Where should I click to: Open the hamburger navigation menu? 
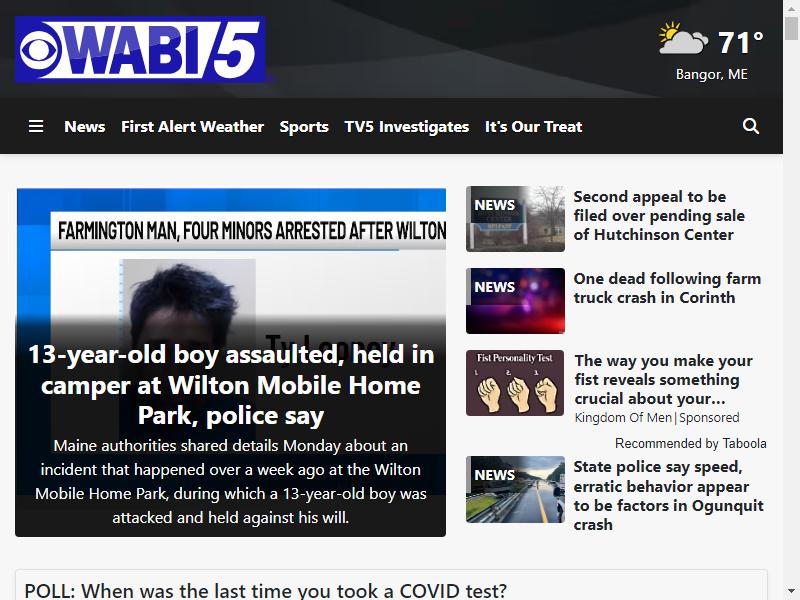tap(36, 126)
